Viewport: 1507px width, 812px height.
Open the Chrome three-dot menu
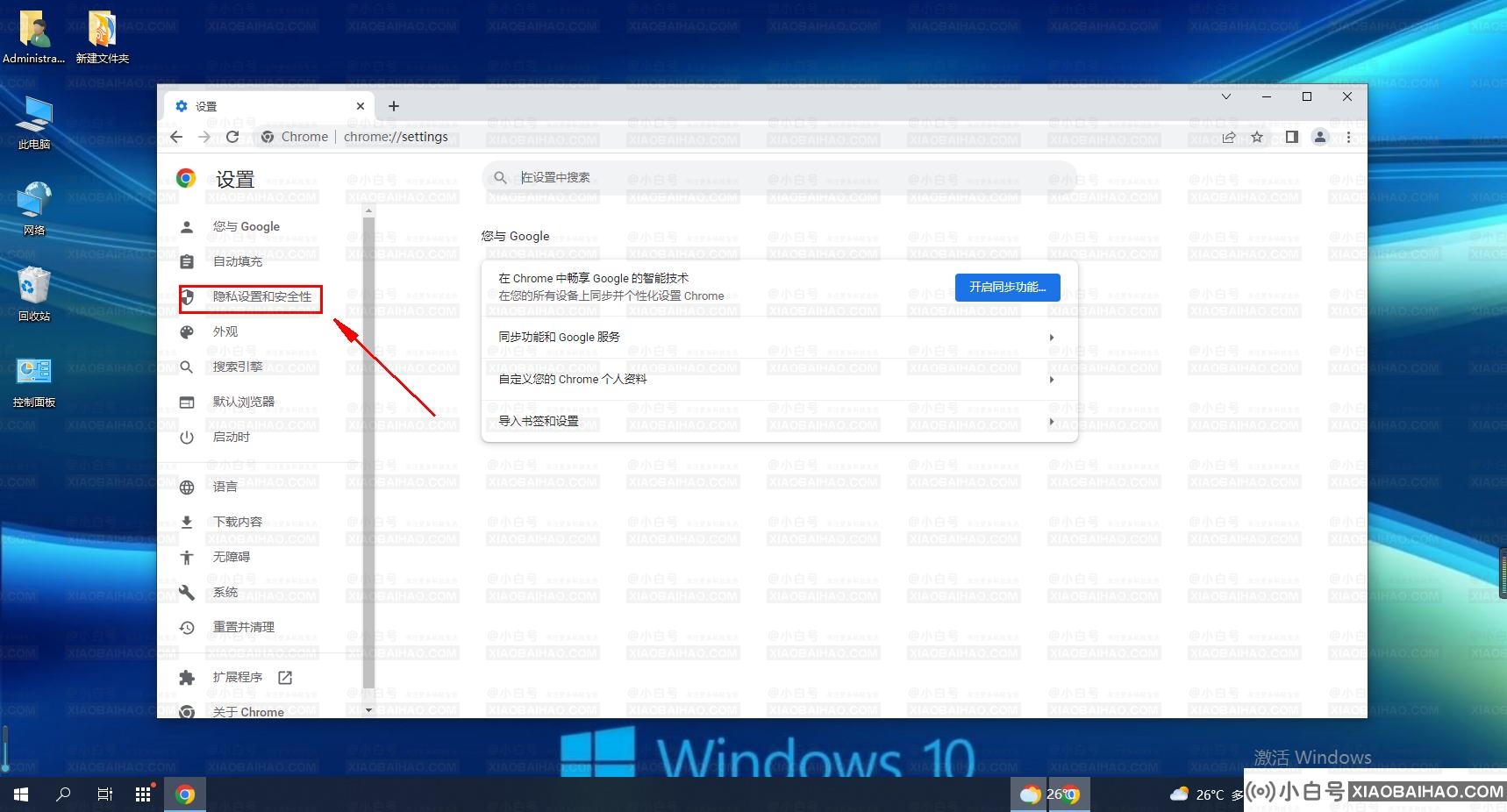pyautogui.click(x=1348, y=137)
